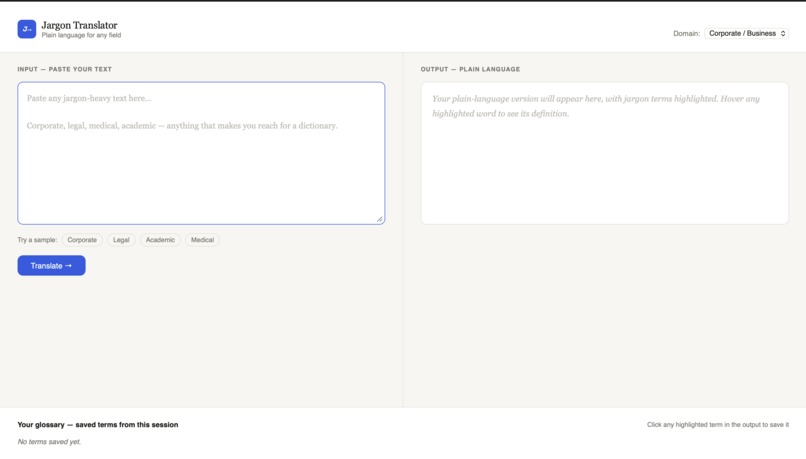Click the "Try a sample:" label
Viewport: 806px width, 459px height.
tap(37, 240)
